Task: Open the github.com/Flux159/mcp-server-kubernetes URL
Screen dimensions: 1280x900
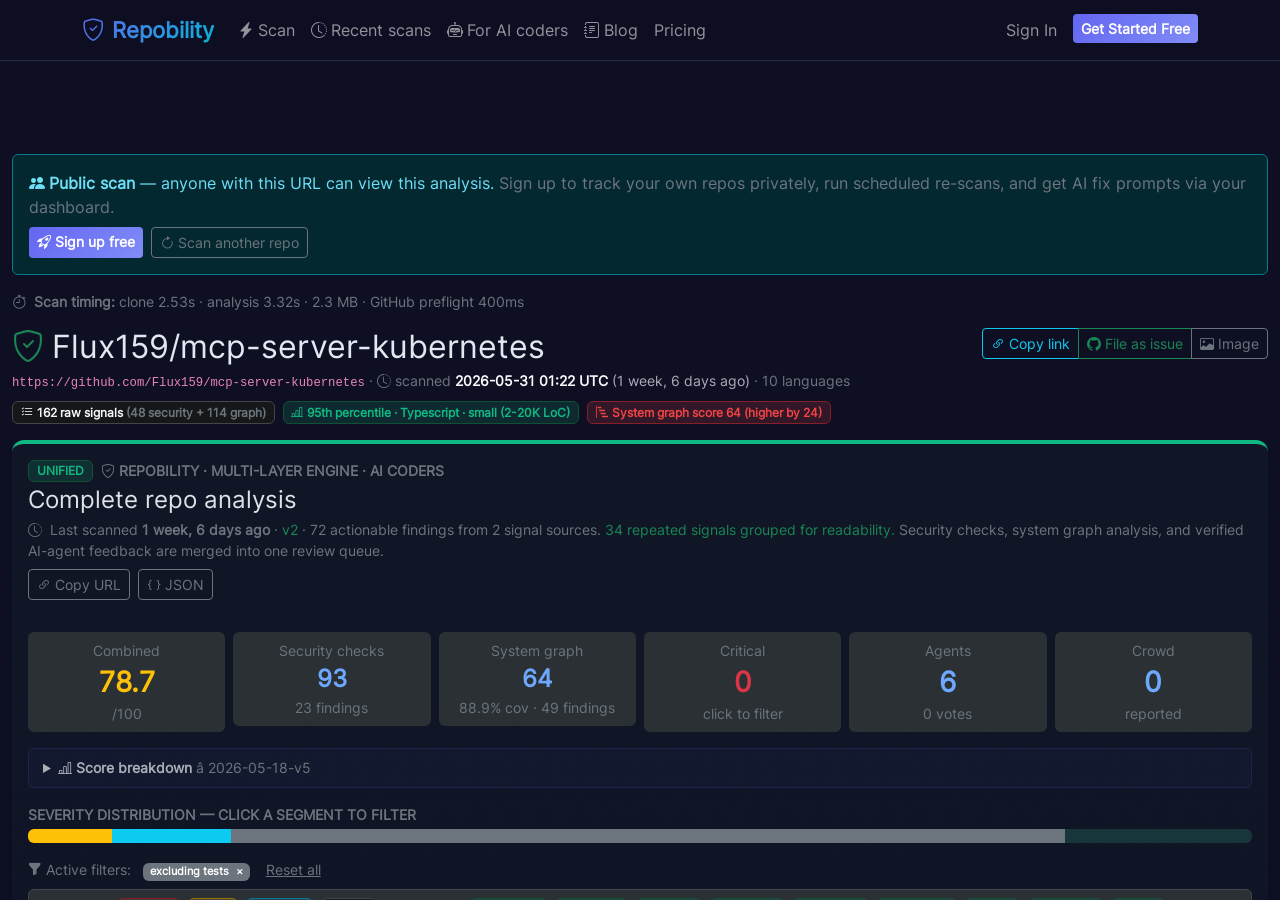Action: point(188,382)
